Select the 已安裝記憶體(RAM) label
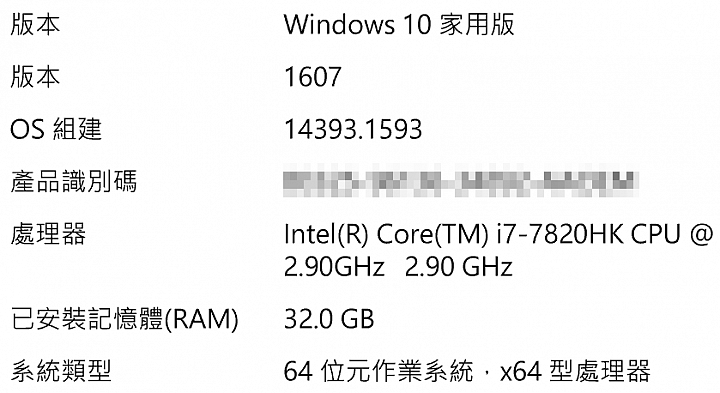This screenshot has height=393, width=720. [124, 319]
